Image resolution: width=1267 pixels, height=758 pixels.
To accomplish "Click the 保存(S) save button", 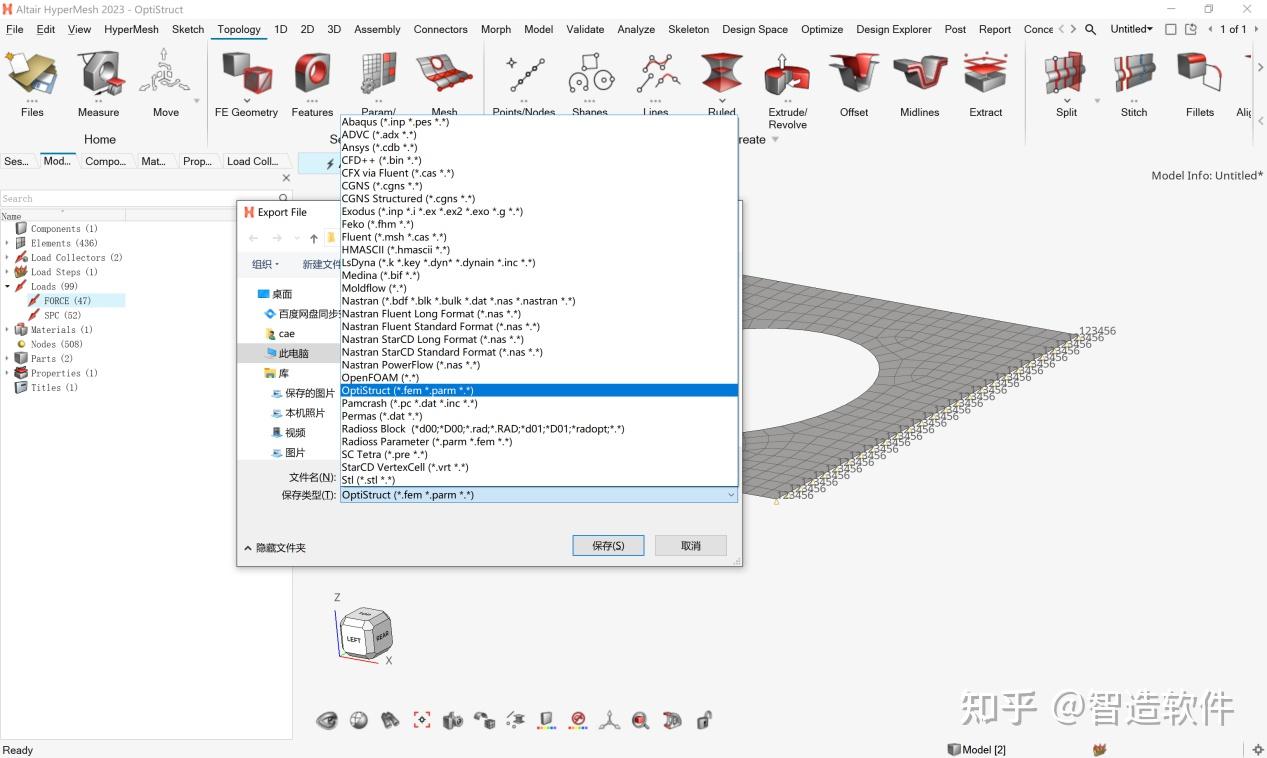I will click(607, 545).
